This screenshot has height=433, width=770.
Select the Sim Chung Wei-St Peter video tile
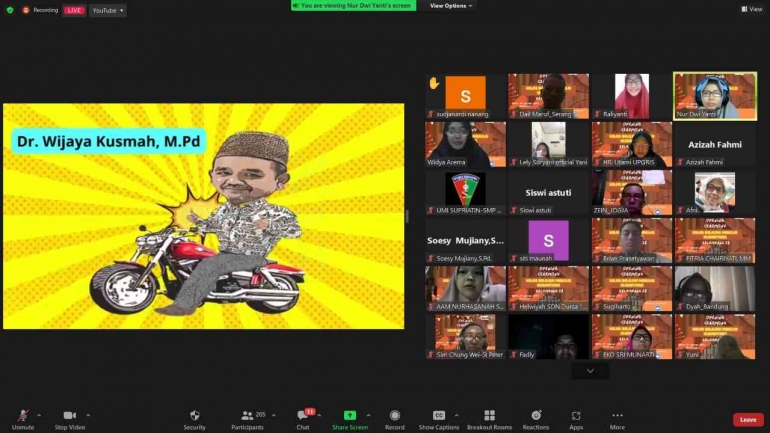point(466,337)
